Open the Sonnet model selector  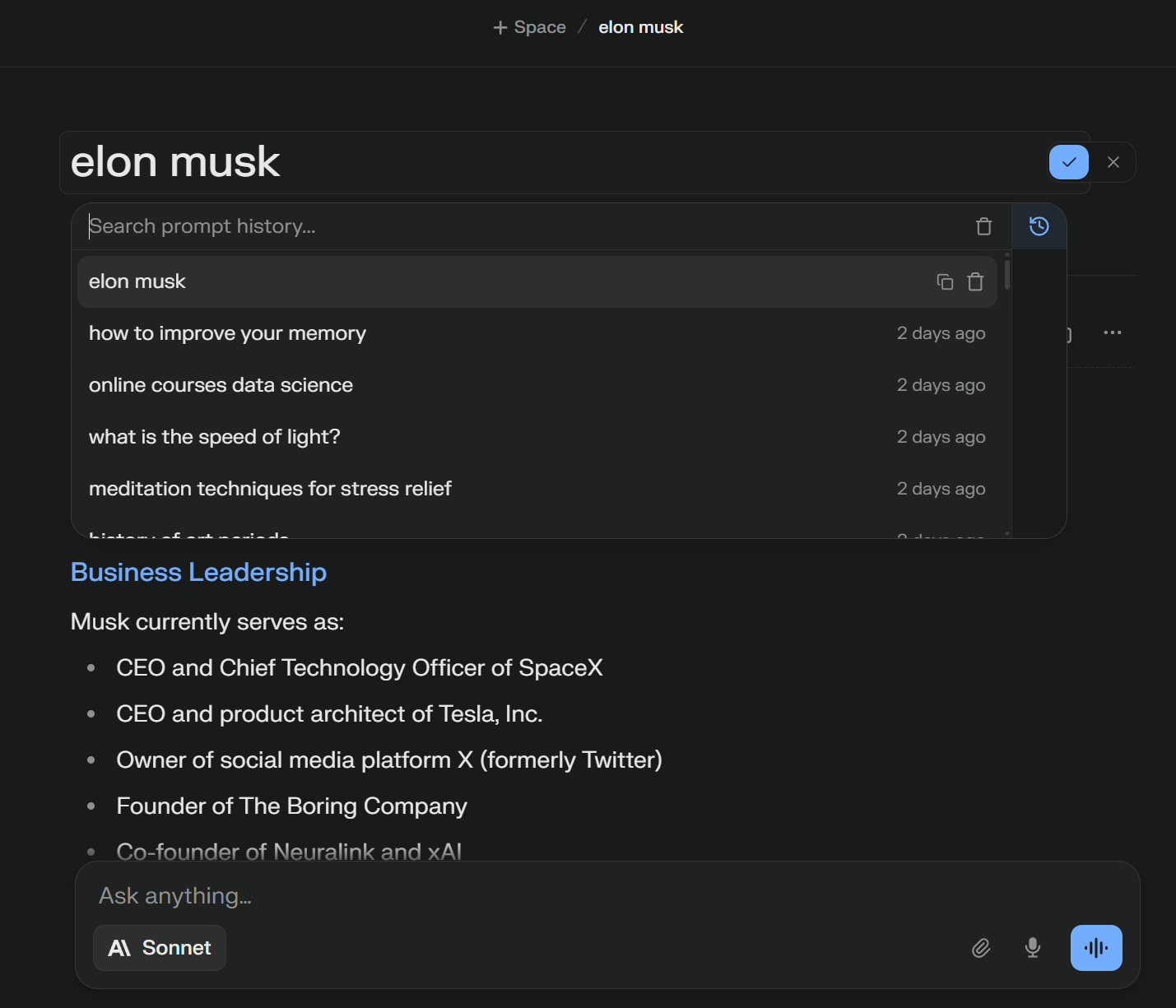160,948
